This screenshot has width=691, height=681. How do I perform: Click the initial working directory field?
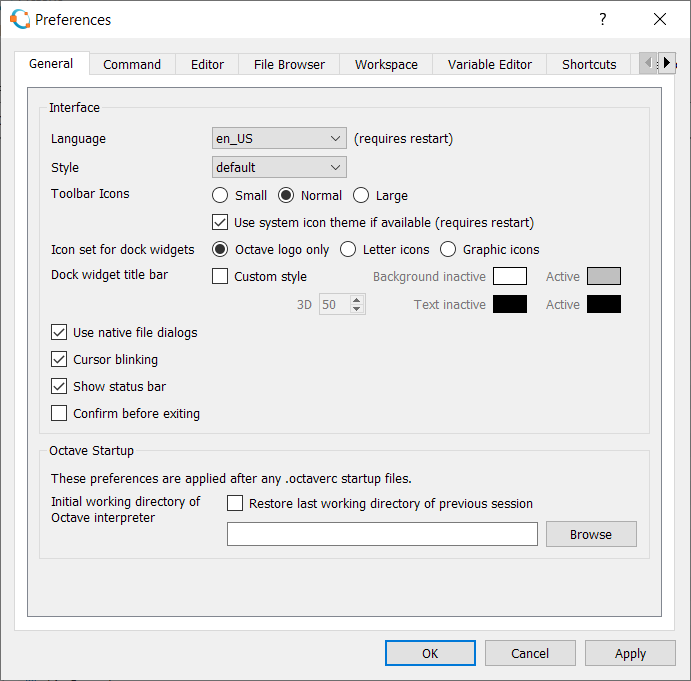click(x=382, y=534)
